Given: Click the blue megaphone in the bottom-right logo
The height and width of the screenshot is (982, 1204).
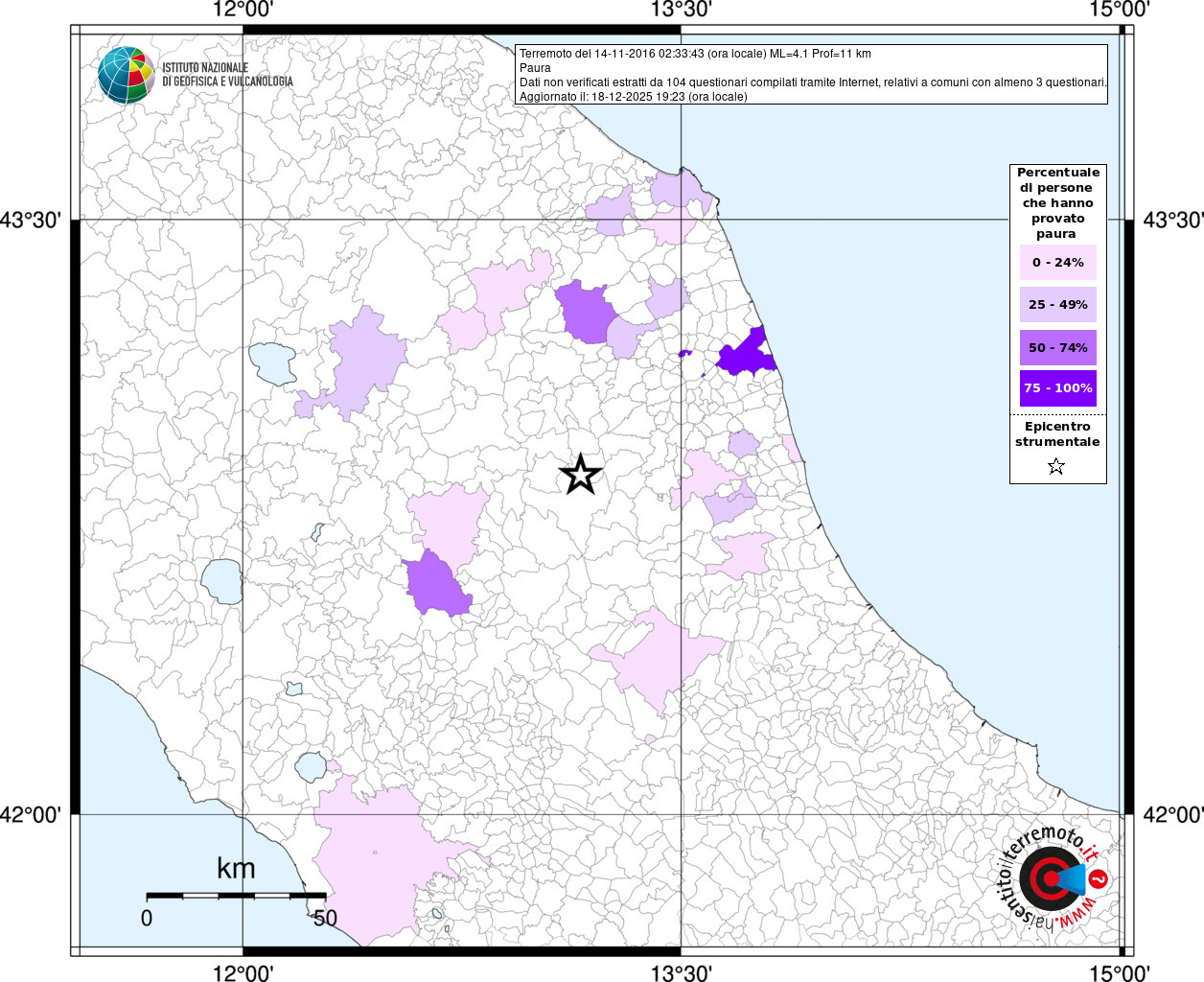Looking at the screenshot, I should 1073,878.
